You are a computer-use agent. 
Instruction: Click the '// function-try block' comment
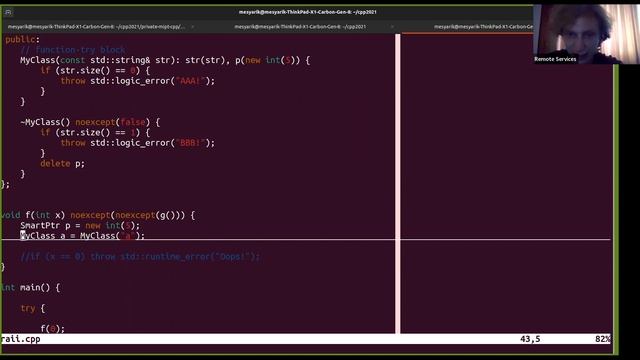[x=73, y=50]
